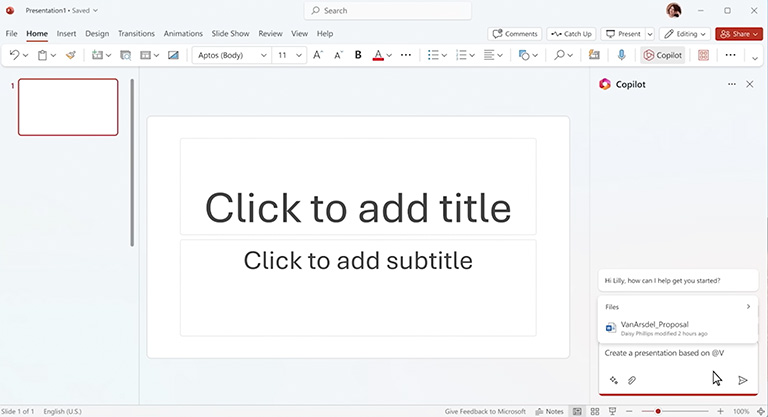Viewport: 768px width, 417px height.
Task: Switch to Slide Sorter view in status bar
Action: pos(595,411)
